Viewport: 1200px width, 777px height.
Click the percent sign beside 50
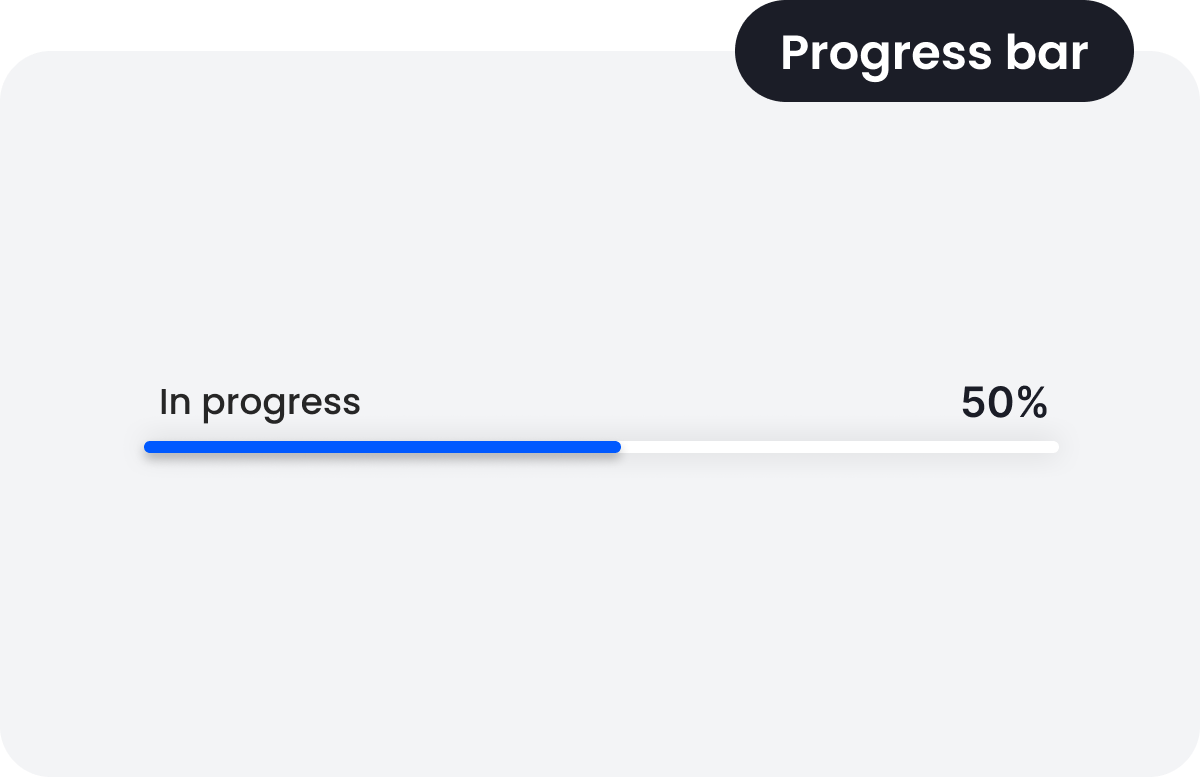click(x=1033, y=403)
